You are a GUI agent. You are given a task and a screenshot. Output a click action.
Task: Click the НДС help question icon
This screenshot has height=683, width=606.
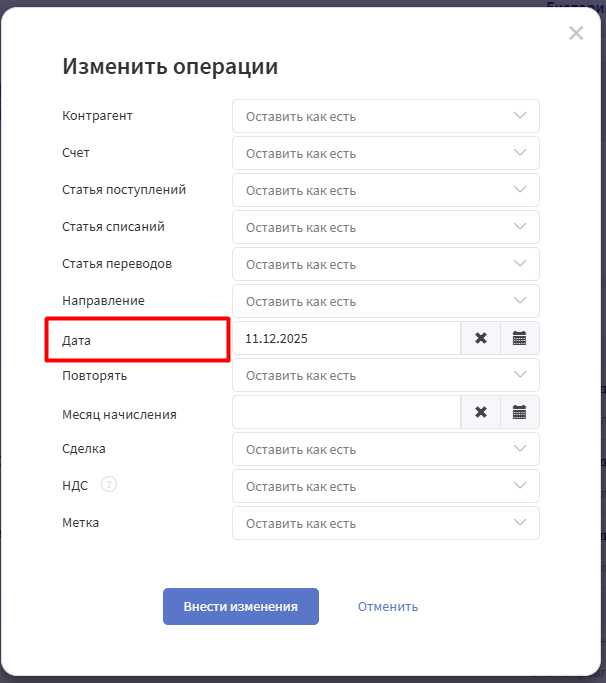(109, 485)
